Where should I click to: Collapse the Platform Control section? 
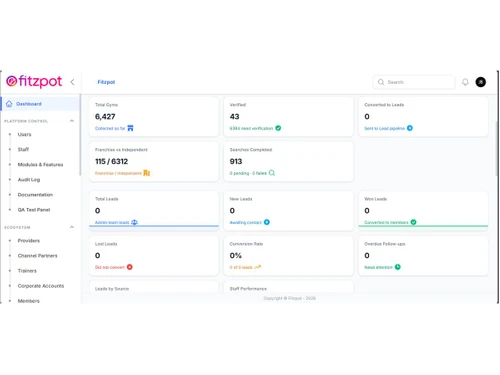[x=72, y=121]
